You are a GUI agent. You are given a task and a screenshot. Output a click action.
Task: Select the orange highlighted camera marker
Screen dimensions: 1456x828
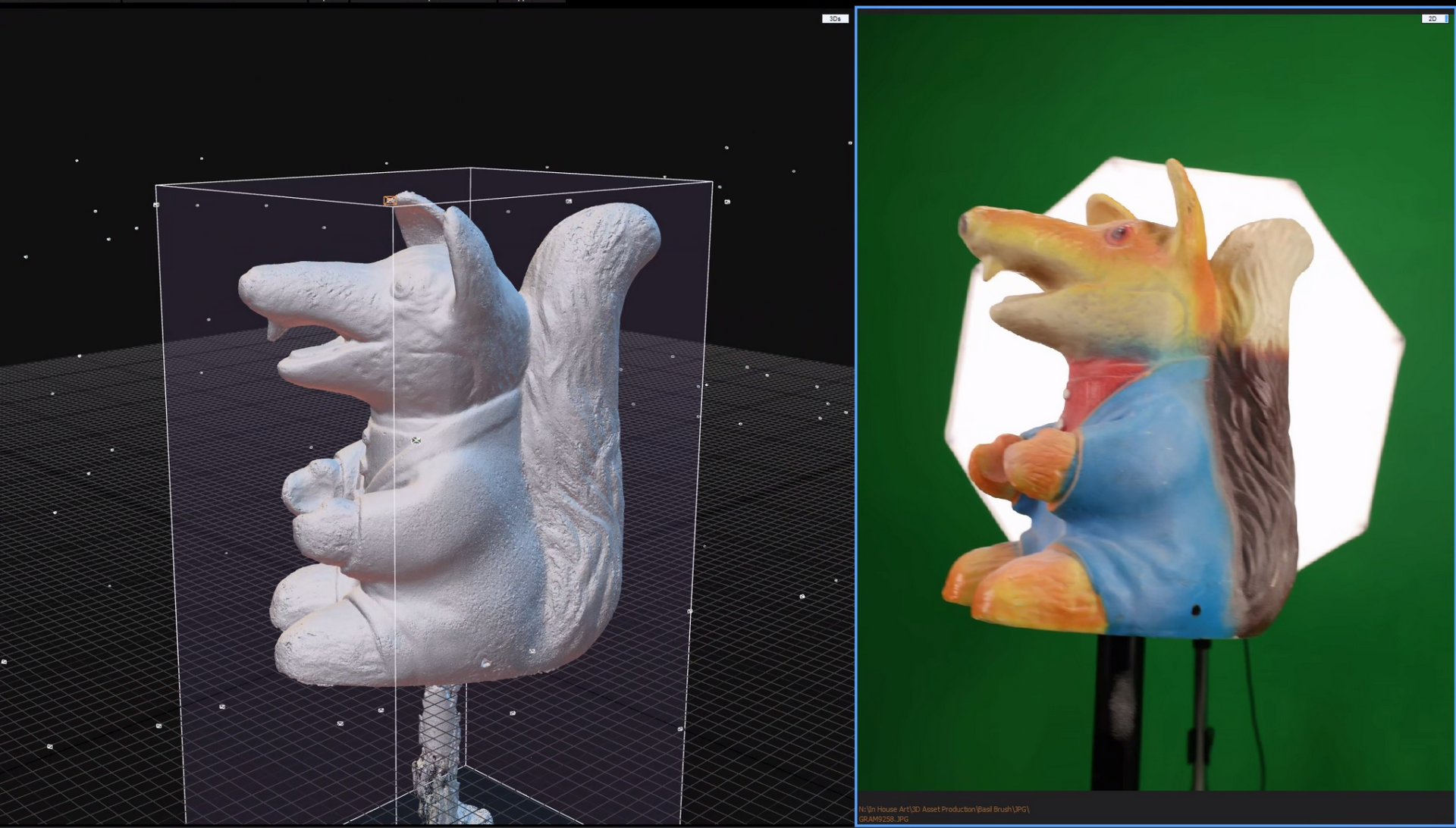(x=390, y=200)
